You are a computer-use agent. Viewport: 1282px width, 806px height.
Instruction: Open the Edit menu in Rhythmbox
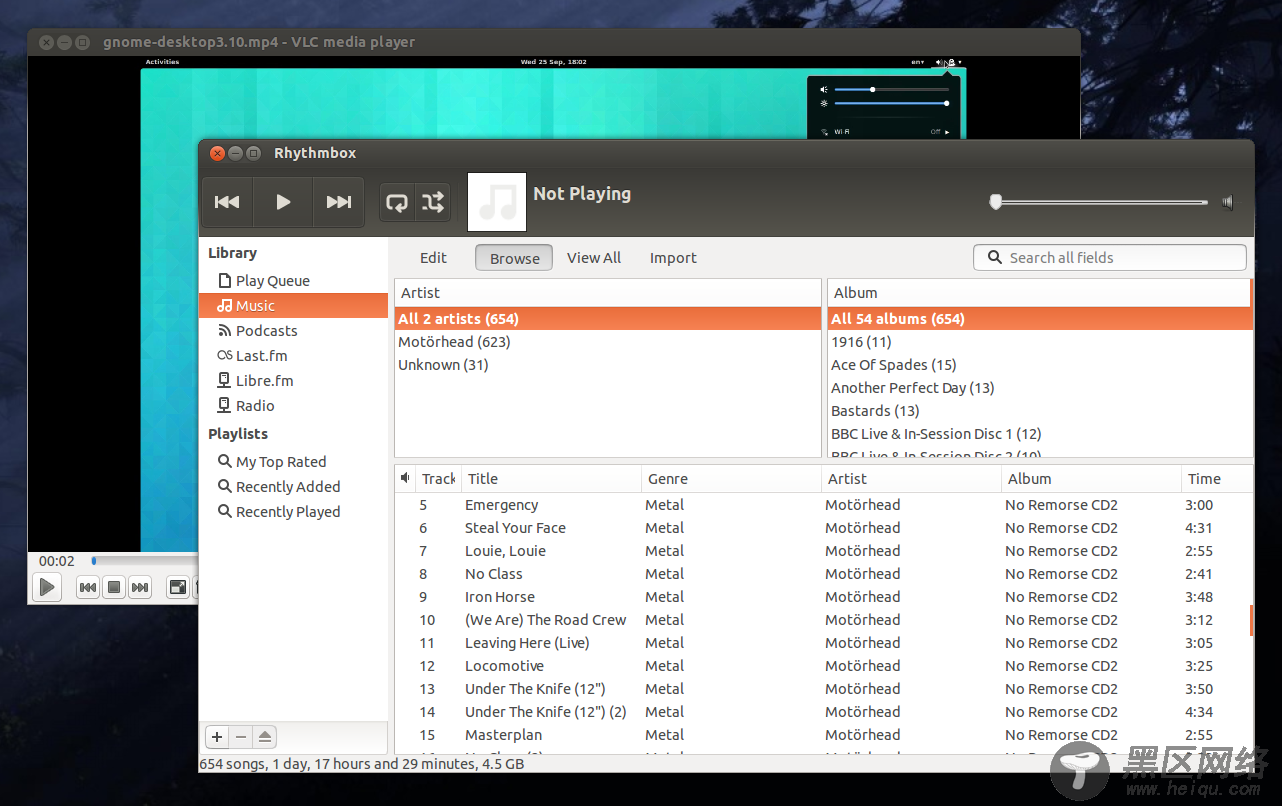pyautogui.click(x=433, y=257)
